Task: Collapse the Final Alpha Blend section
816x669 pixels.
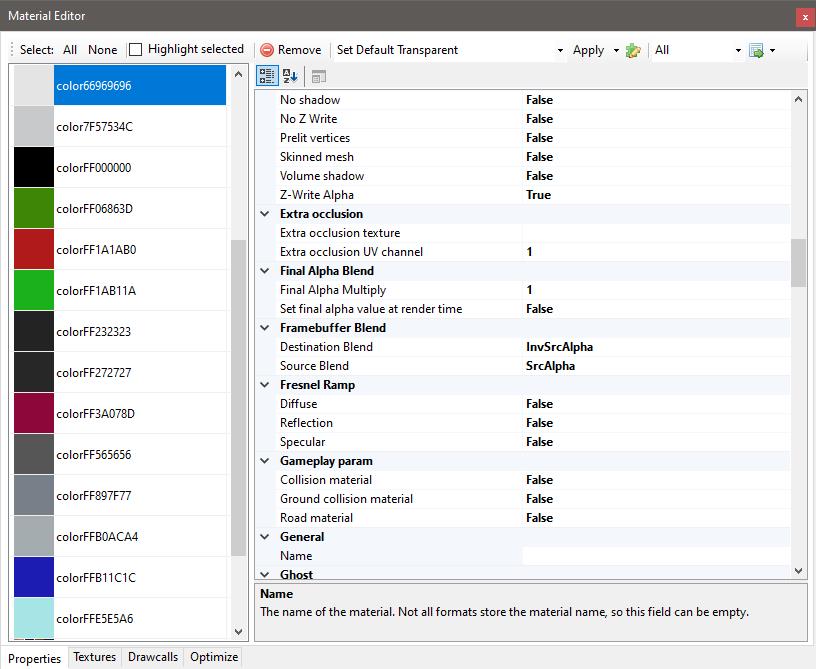Action: 265,271
